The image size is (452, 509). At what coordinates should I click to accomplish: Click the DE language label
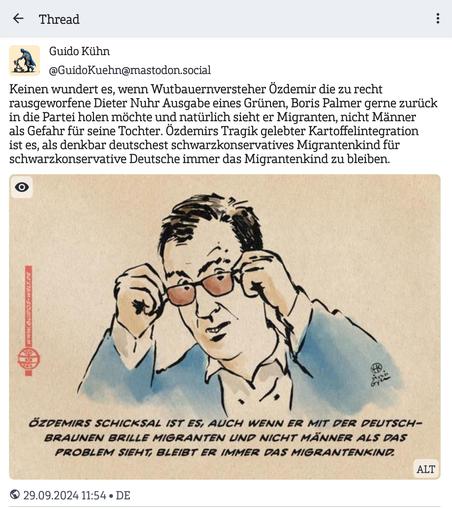point(123,495)
